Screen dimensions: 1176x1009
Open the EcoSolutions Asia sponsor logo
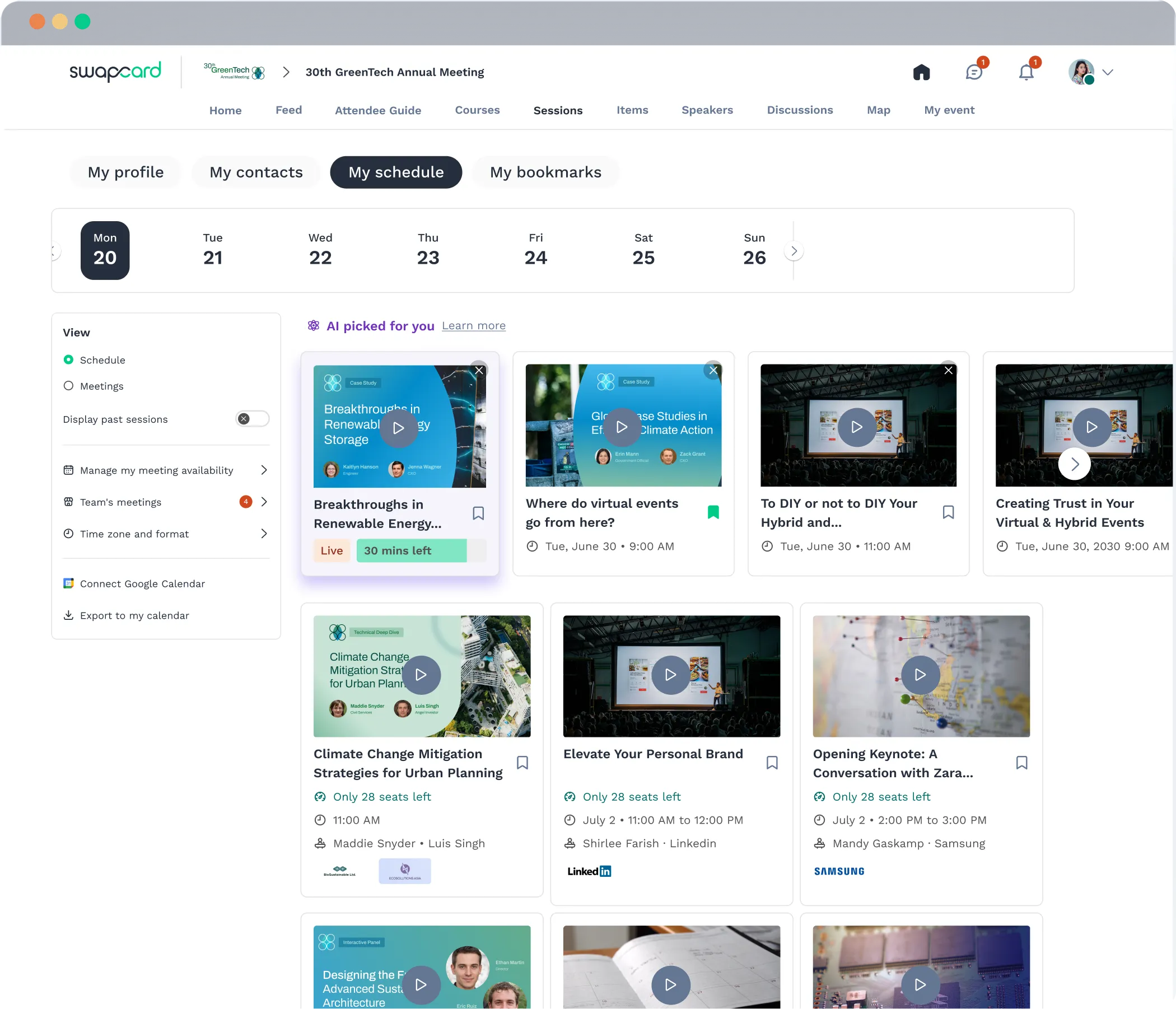[x=405, y=871]
